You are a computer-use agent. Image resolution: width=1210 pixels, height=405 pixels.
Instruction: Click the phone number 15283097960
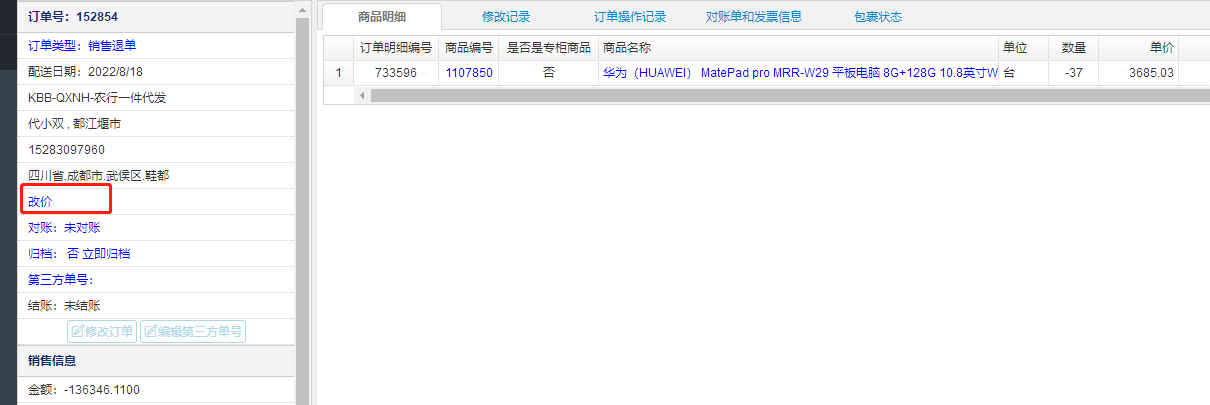pos(66,150)
